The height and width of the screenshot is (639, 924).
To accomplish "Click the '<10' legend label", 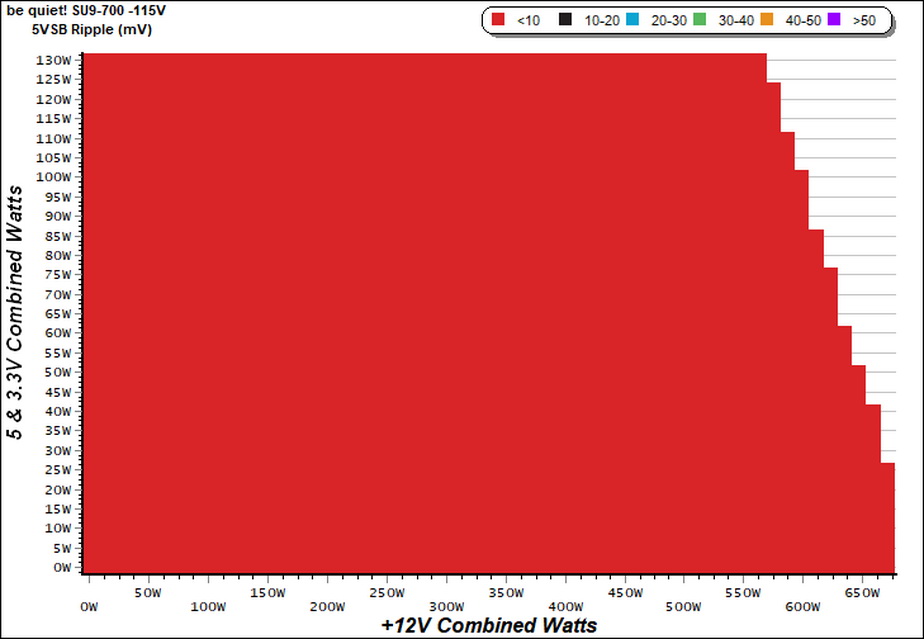I will click(528, 21).
